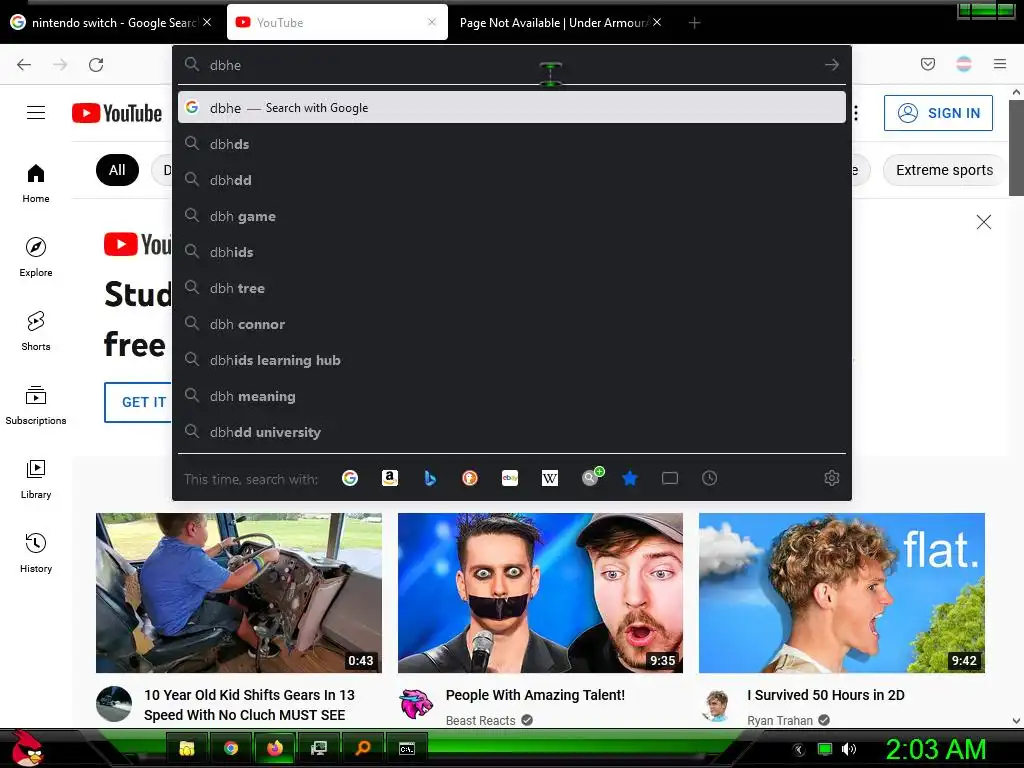Image resolution: width=1024 pixels, height=768 pixels.
Task: Open Chrome from the taskbar
Action: [231, 748]
